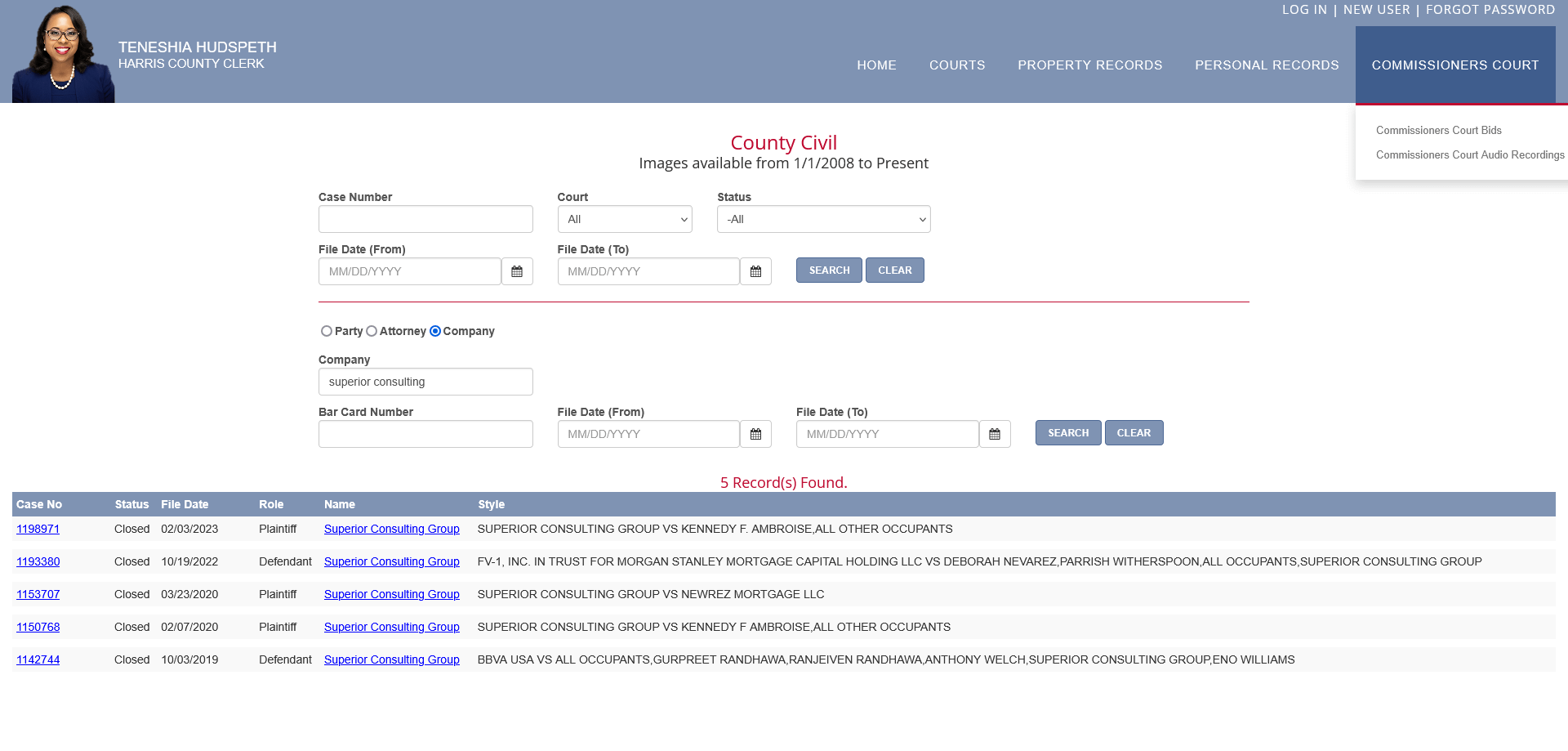
Task: Click NEW USER link
Action: point(1377,10)
